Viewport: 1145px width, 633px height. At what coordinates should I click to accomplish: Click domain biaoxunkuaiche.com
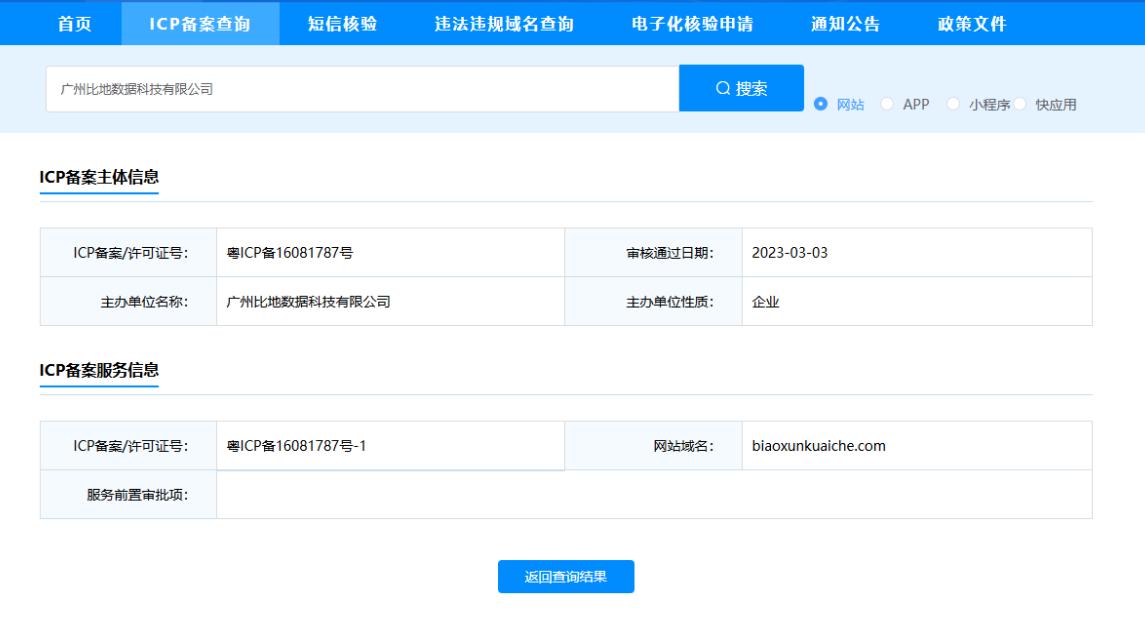pyautogui.click(x=819, y=446)
